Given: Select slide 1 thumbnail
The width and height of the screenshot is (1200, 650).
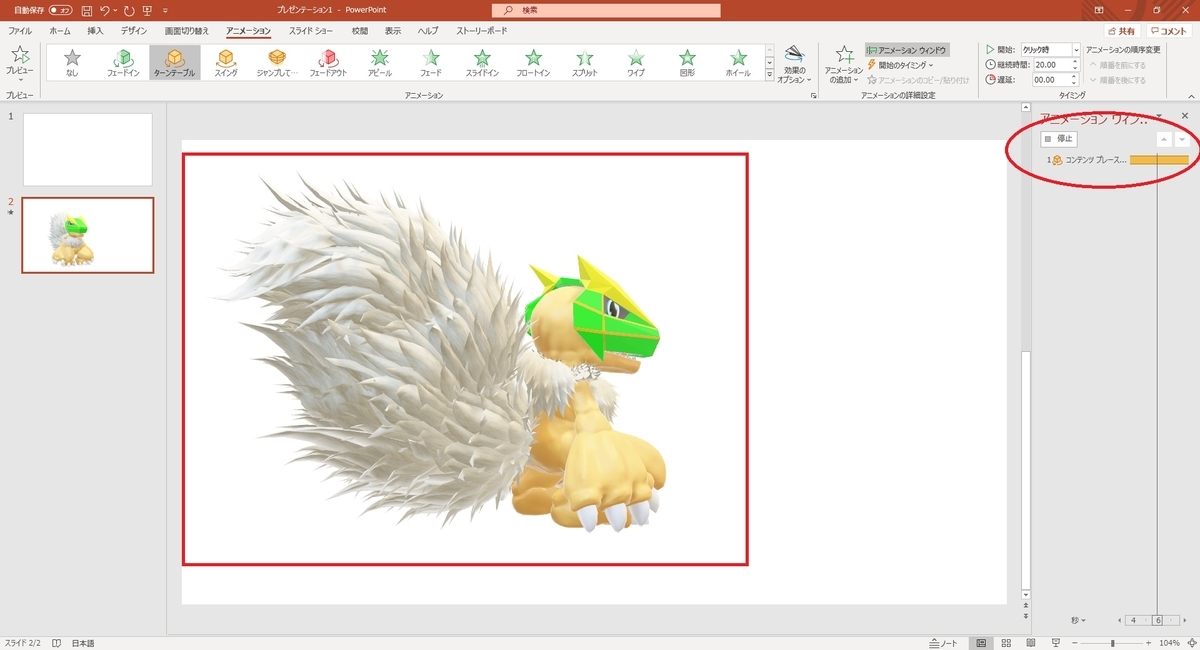Looking at the screenshot, I should (x=88, y=149).
